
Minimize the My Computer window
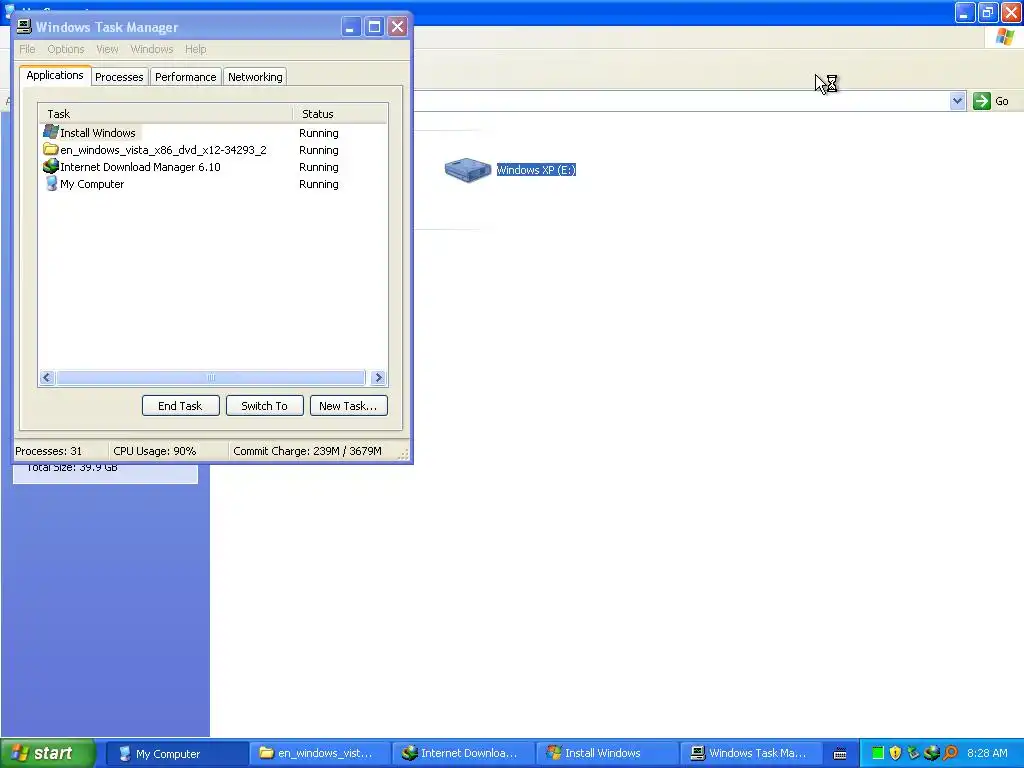coord(964,12)
